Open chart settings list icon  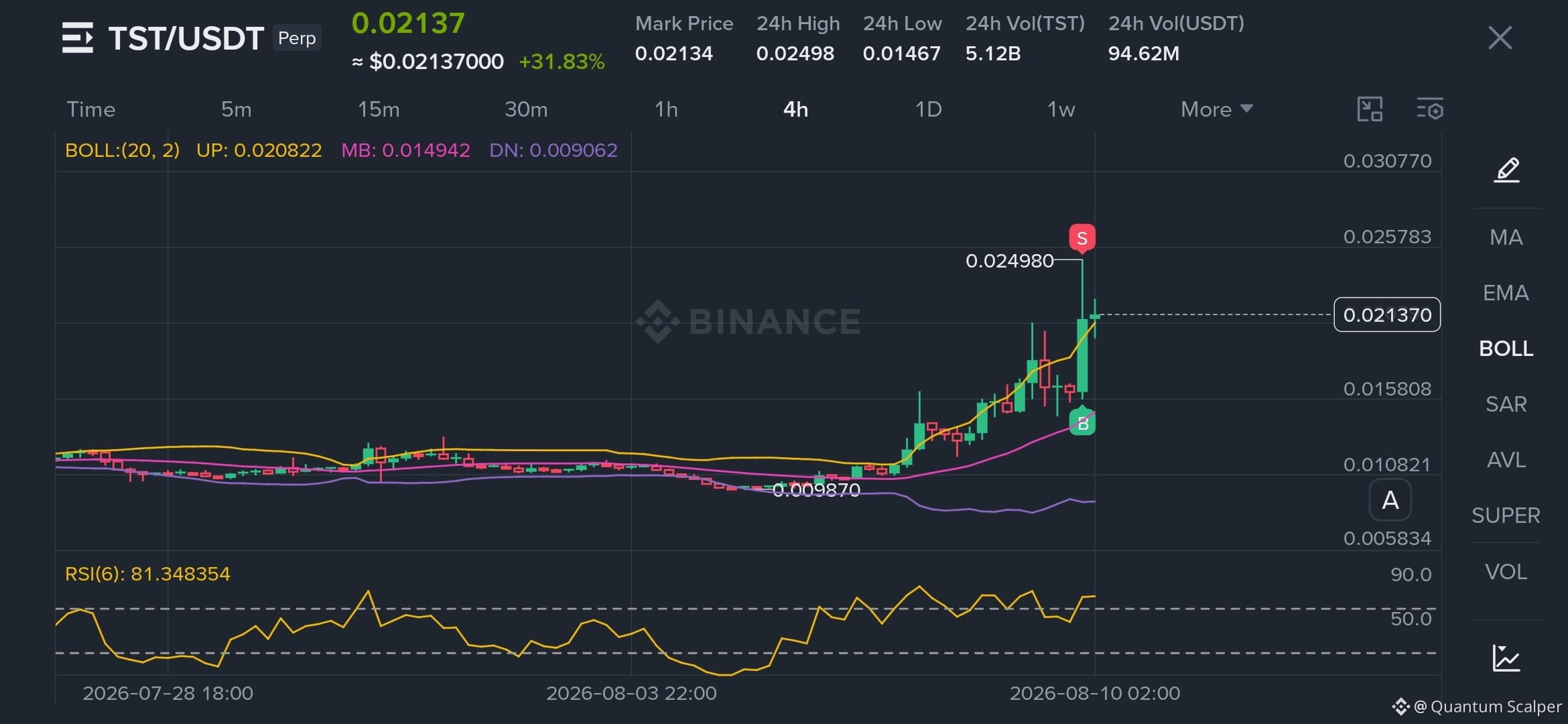point(1430,109)
